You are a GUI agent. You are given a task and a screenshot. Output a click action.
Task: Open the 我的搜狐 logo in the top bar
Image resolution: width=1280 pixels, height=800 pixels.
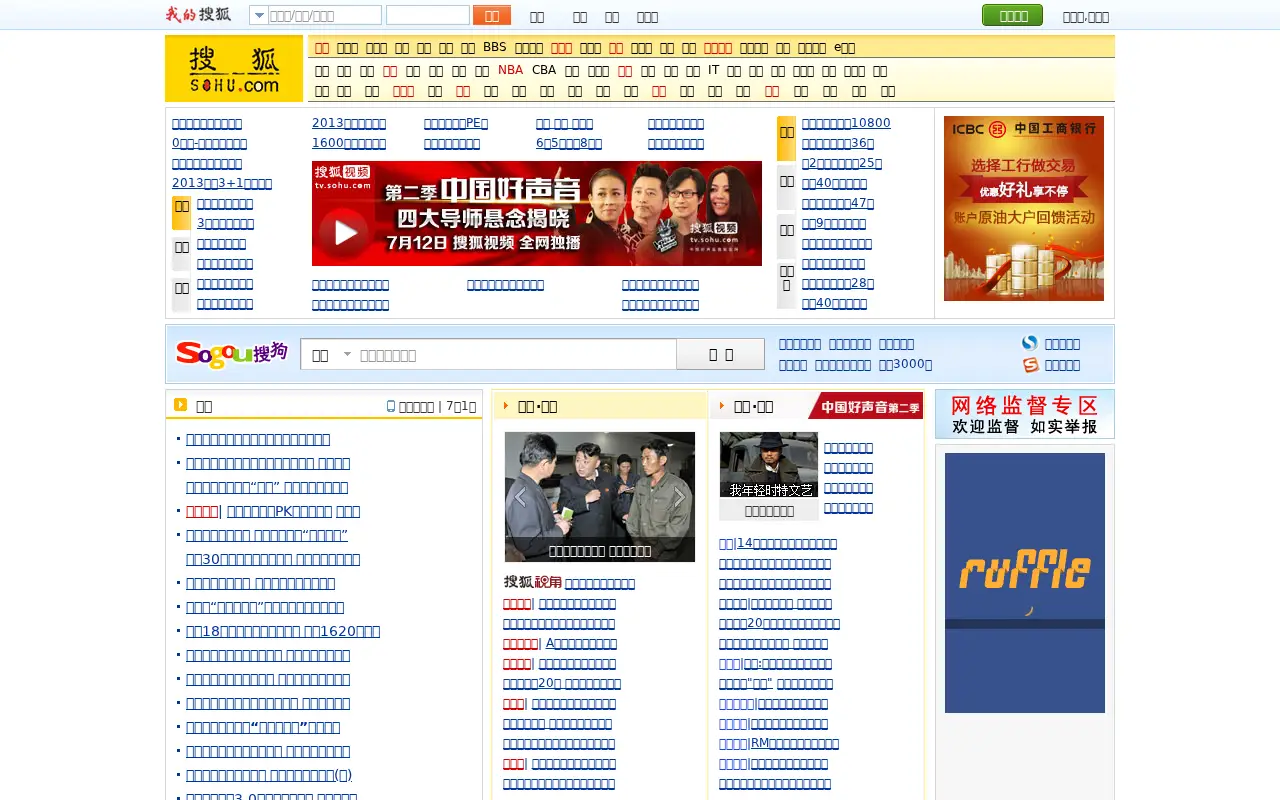click(198, 14)
